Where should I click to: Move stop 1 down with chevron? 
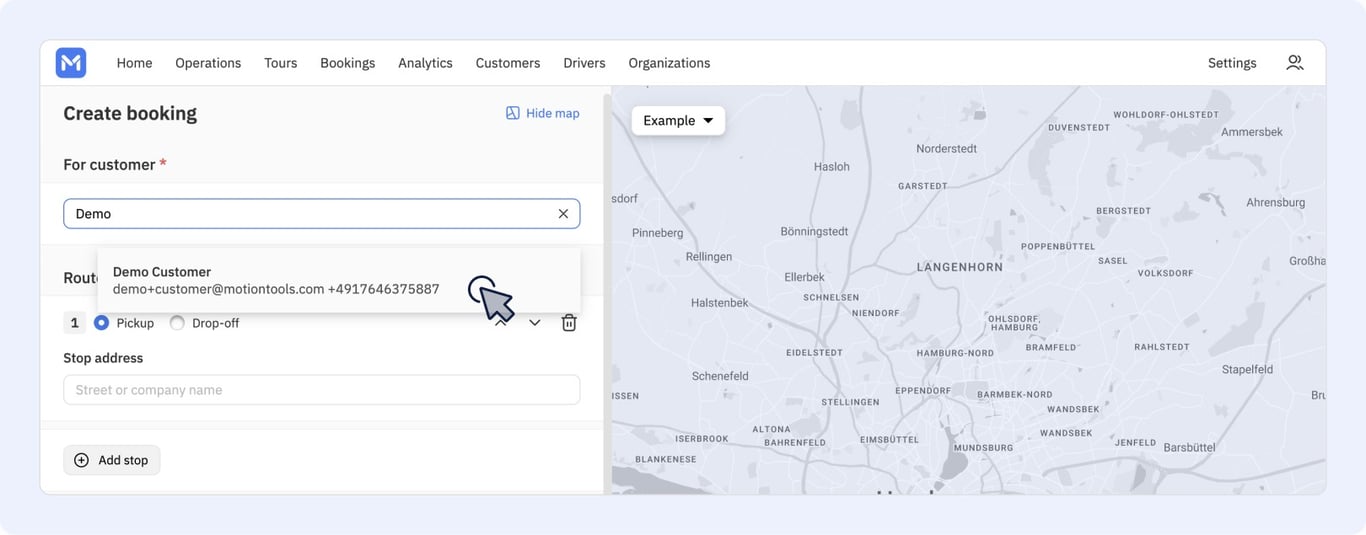[x=535, y=323]
